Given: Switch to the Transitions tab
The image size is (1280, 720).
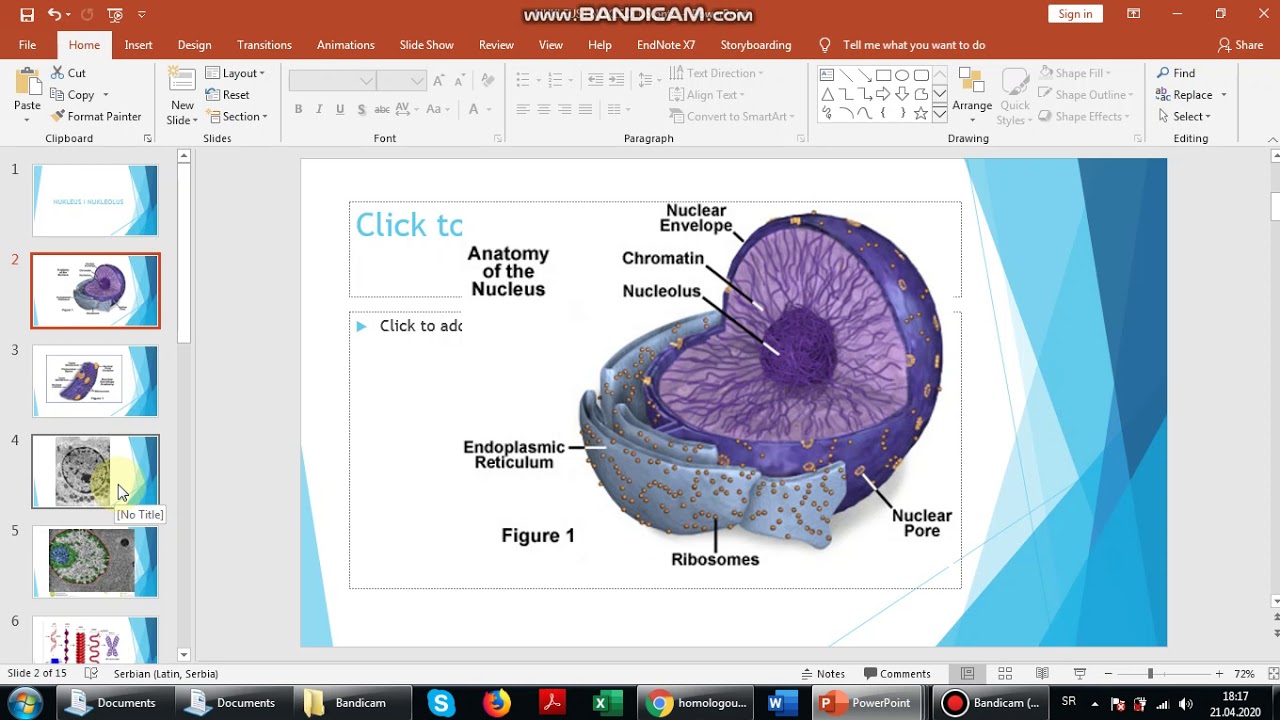Looking at the screenshot, I should tap(264, 45).
